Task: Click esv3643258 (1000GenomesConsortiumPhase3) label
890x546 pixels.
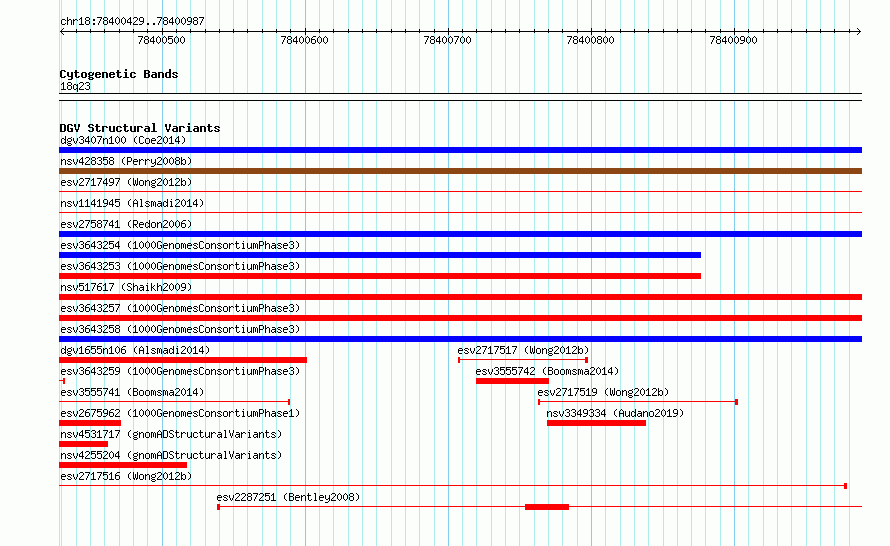Action: pos(180,329)
